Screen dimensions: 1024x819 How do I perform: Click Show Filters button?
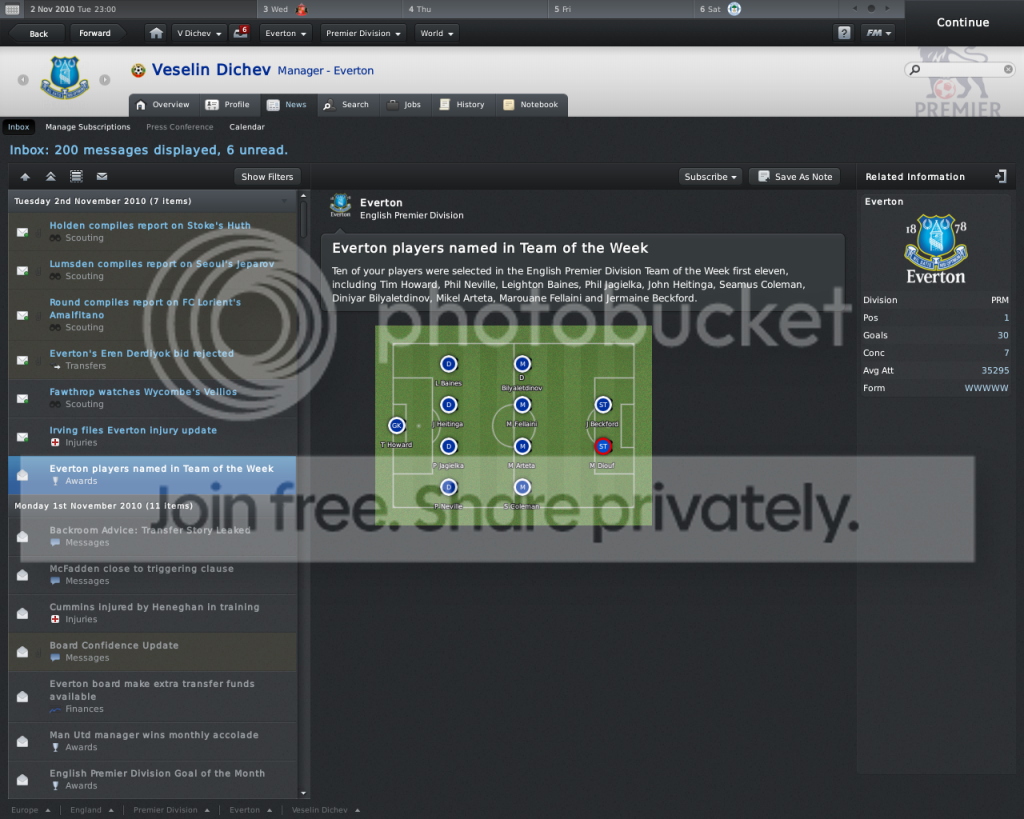267,177
